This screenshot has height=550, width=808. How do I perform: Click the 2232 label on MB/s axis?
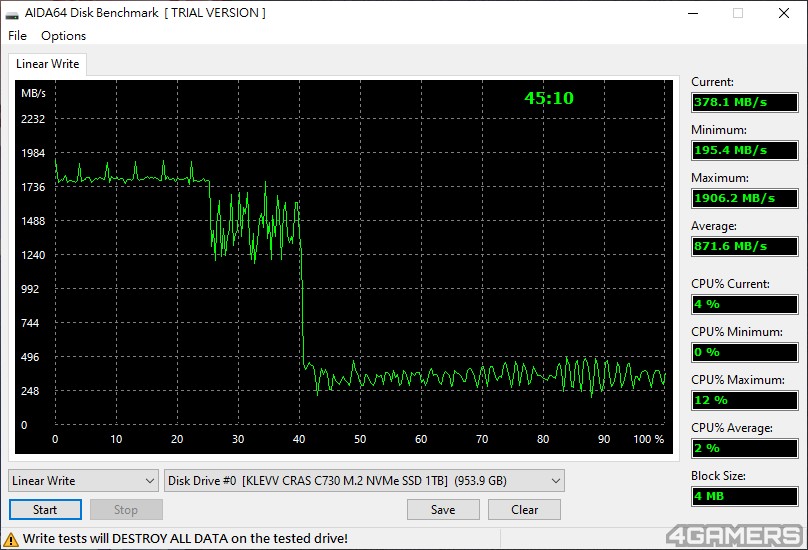pos(33,119)
